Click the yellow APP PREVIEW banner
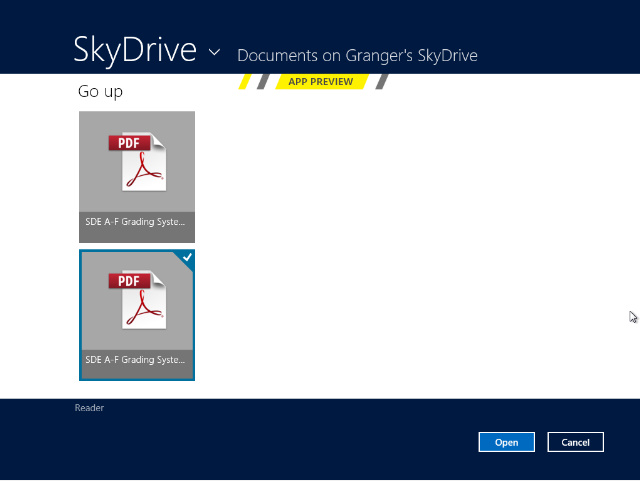This screenshot has width=640, height=481. 320,82
